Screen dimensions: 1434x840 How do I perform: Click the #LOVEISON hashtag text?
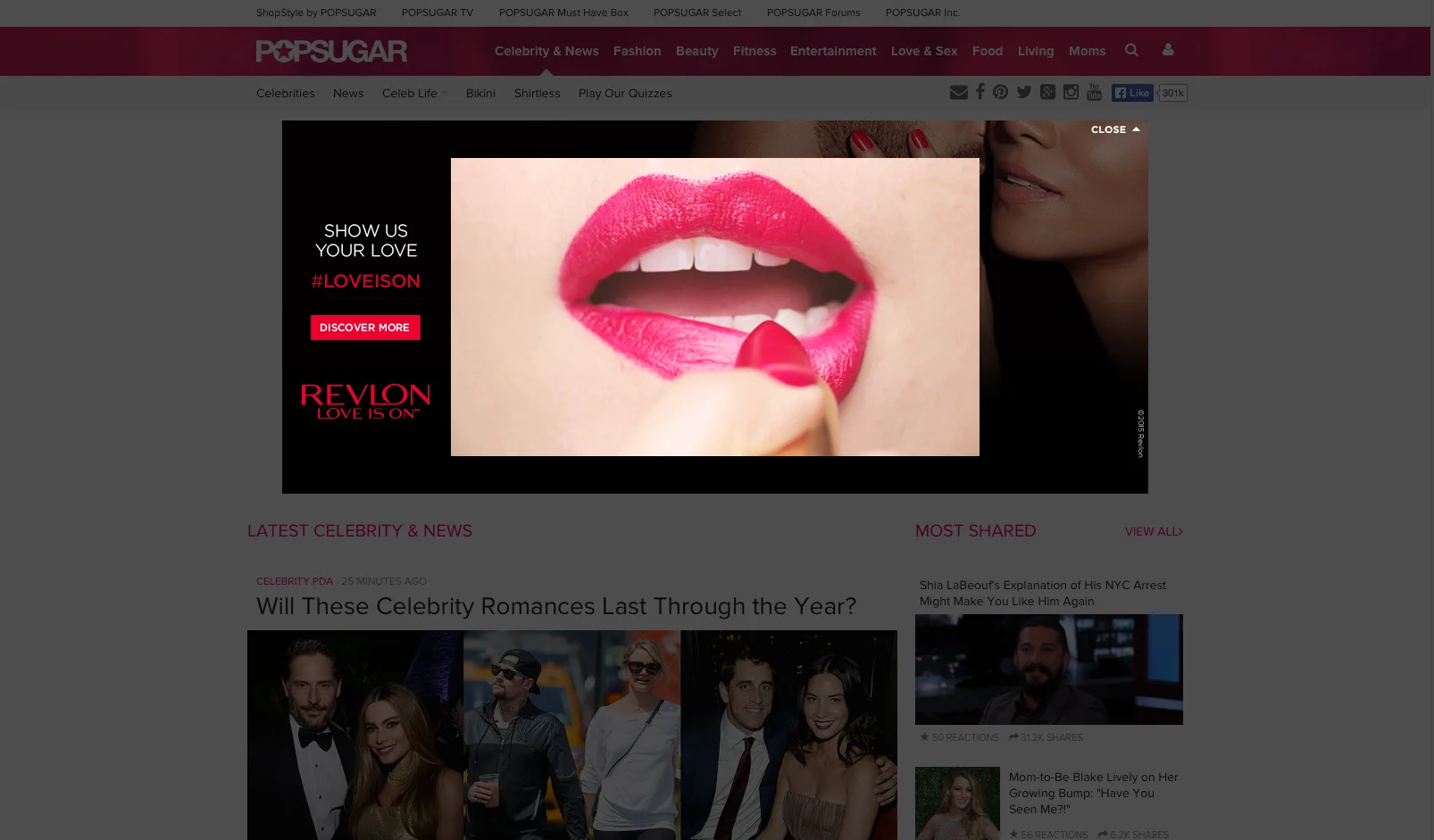click(365, 281)
